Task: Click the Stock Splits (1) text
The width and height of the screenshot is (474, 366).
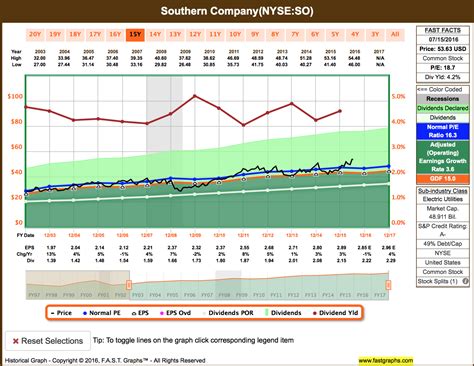Action: [438, 281]
